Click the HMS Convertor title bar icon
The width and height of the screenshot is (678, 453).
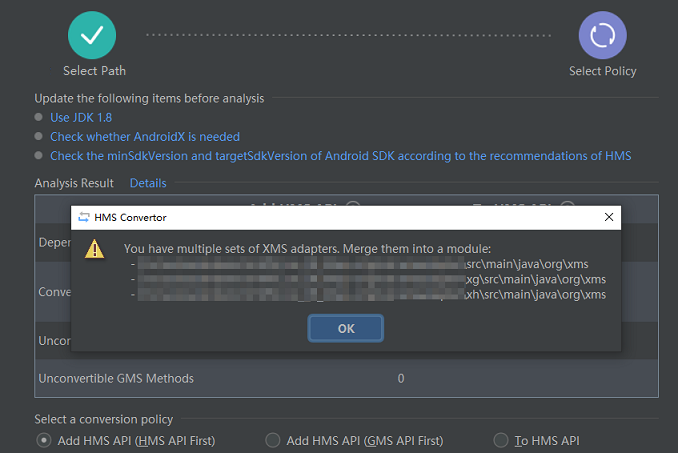(x=83, y=217)
